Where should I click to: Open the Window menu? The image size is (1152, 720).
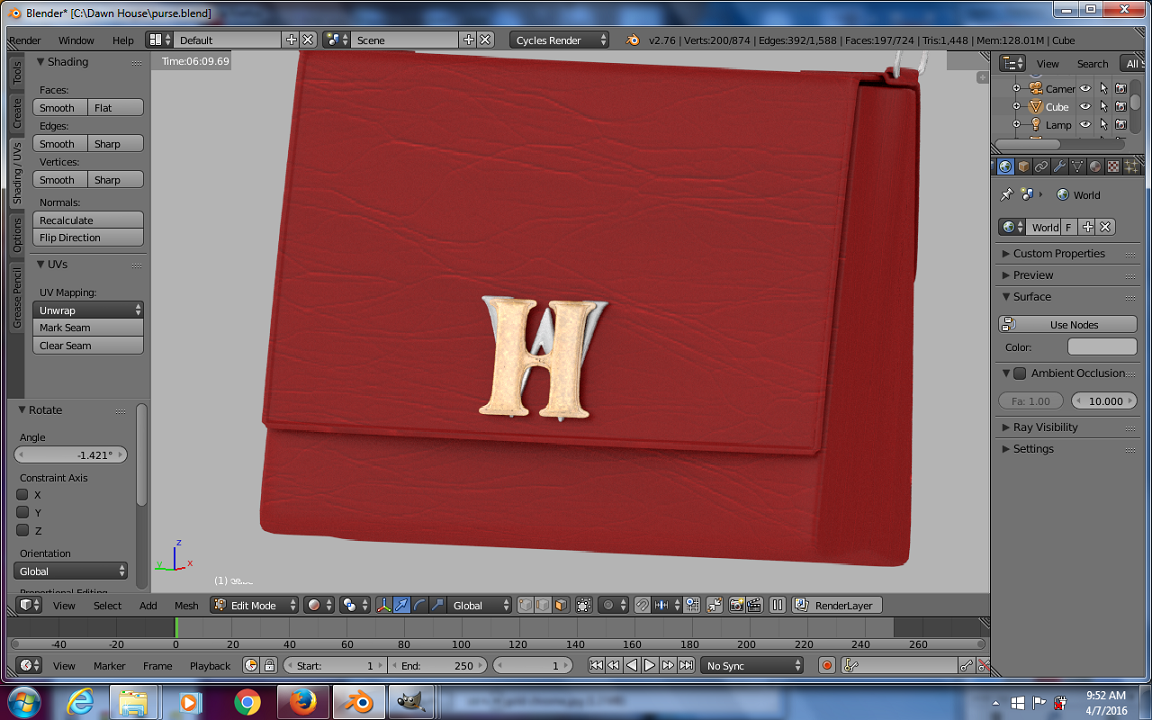click(x=76, y=40)
